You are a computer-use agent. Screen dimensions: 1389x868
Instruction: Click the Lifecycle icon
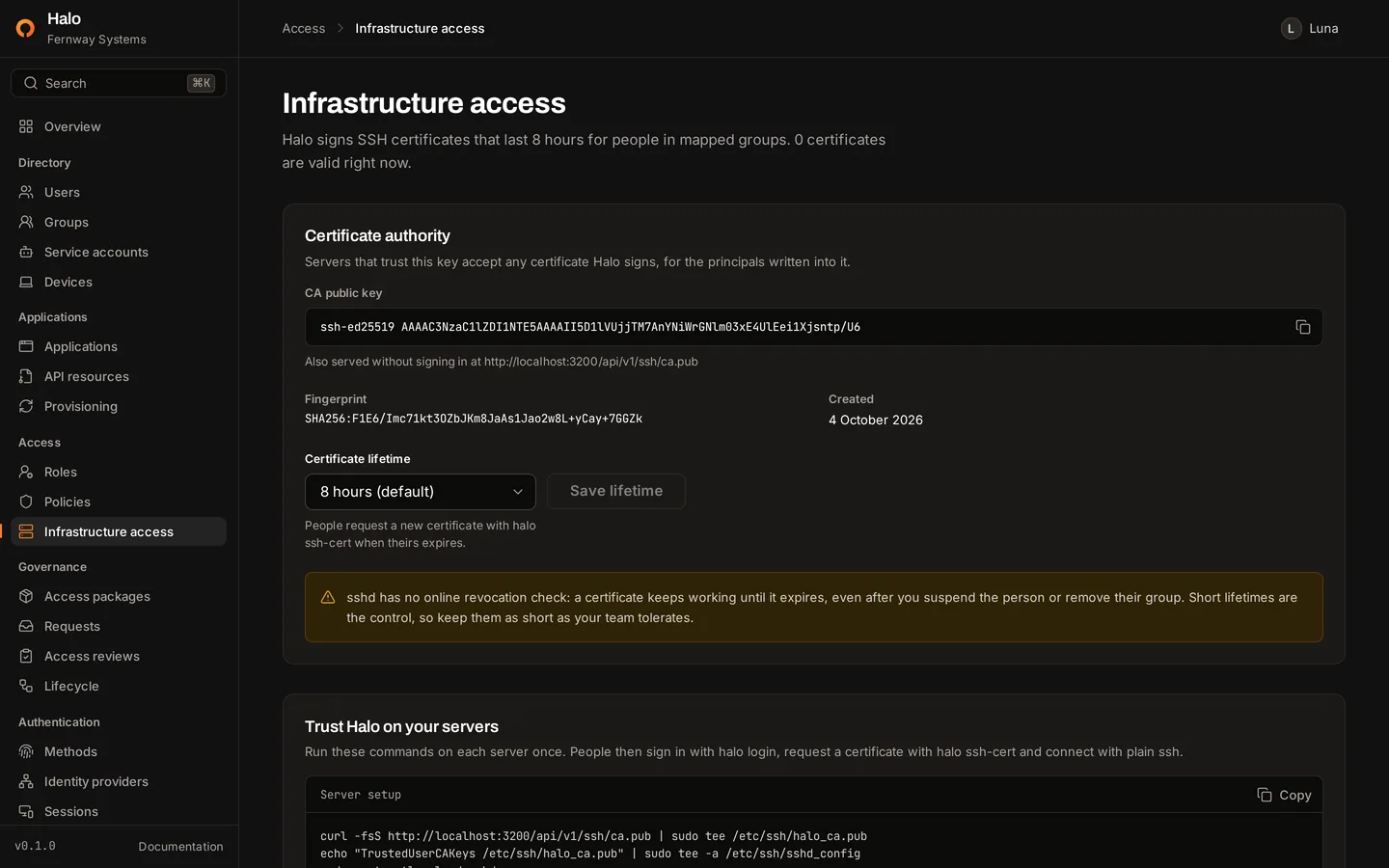coord(26,686)
